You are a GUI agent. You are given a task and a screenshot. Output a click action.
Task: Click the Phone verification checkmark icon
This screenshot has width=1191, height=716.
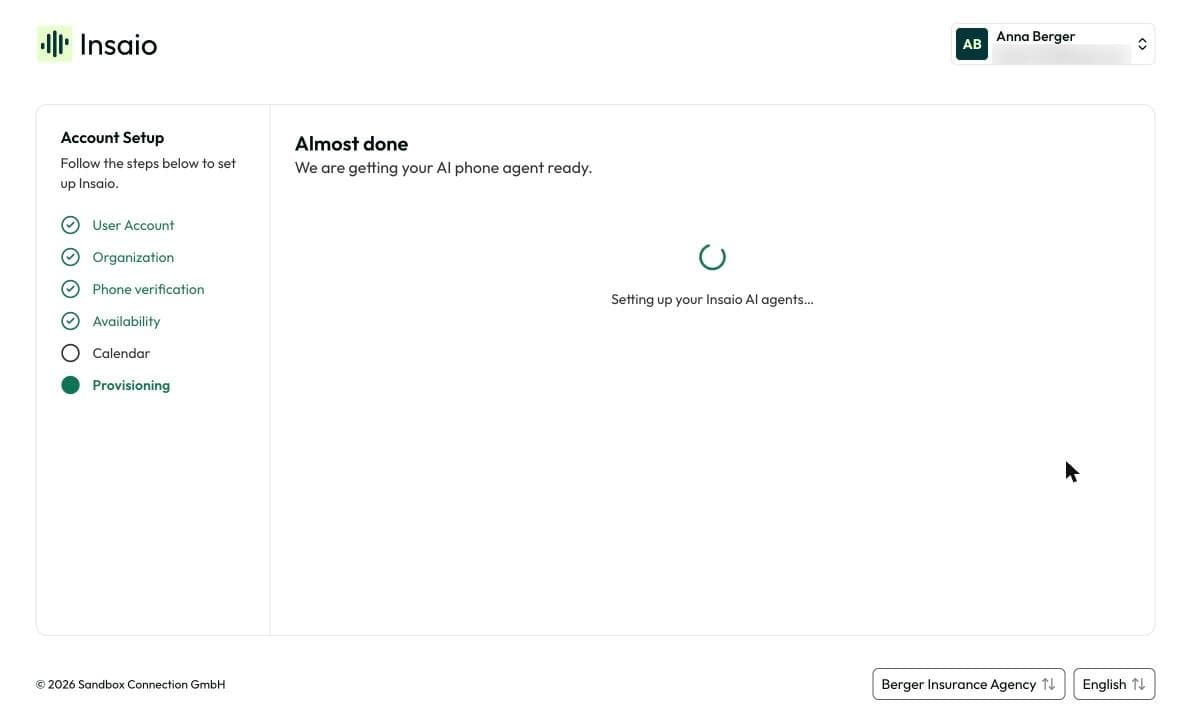pyautogui.click(x=70, y=289)
